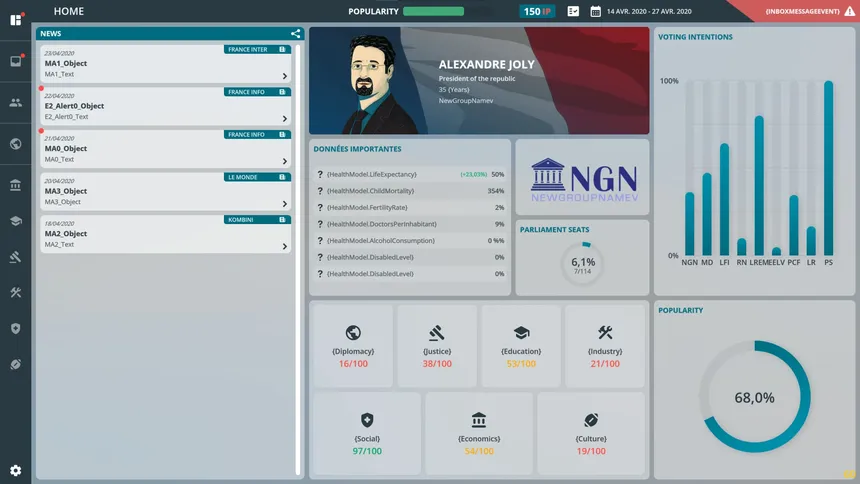Click the LREM bar in voting intentions
860x484 pixels.
coord(759,185)
